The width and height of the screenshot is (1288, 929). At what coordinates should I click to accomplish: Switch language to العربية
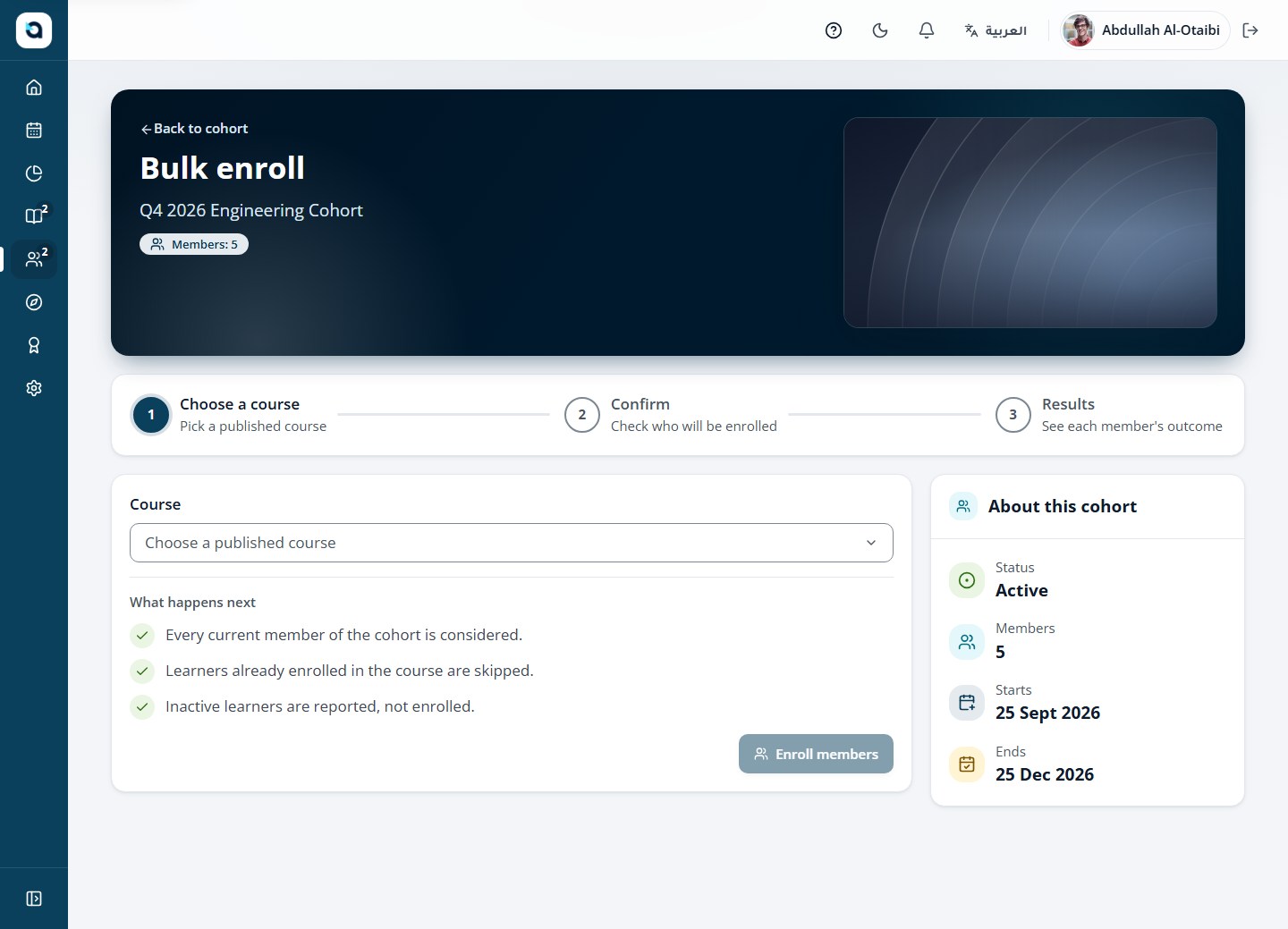click(x=996, y=30)
